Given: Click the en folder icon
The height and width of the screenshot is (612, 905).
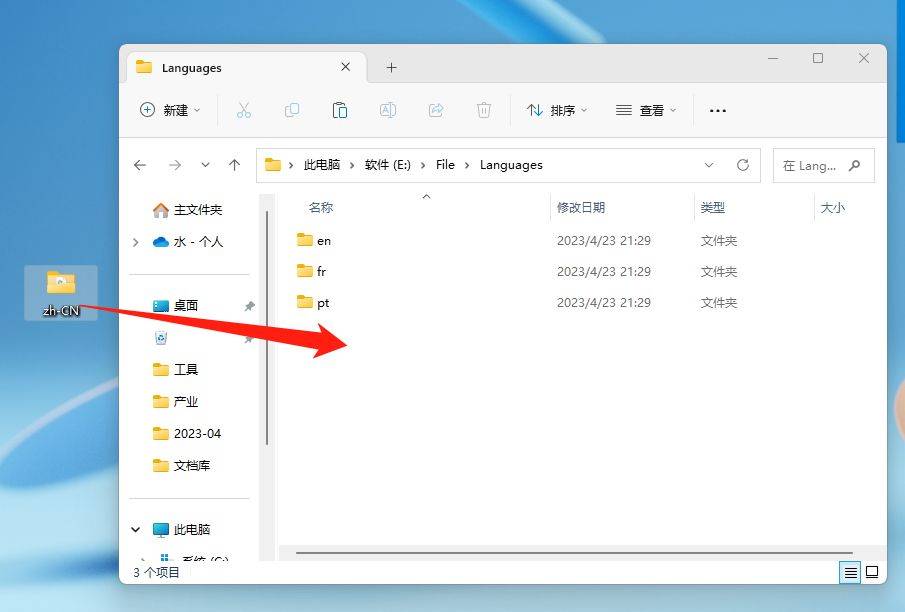Looking at the screenshot, I should pyautogui.click(x=305, y=240).
